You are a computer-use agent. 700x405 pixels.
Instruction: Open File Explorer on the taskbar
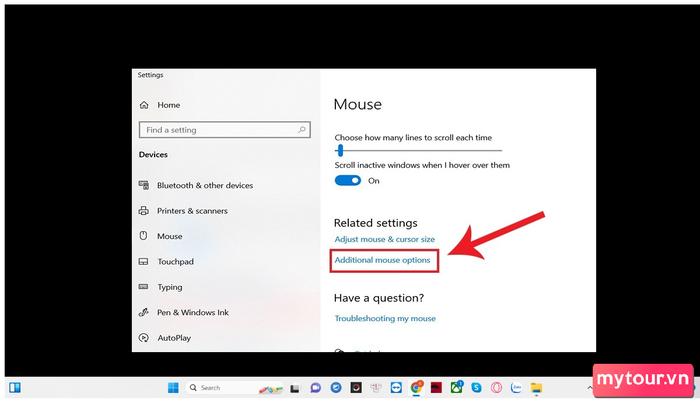(x=537, y=388)
